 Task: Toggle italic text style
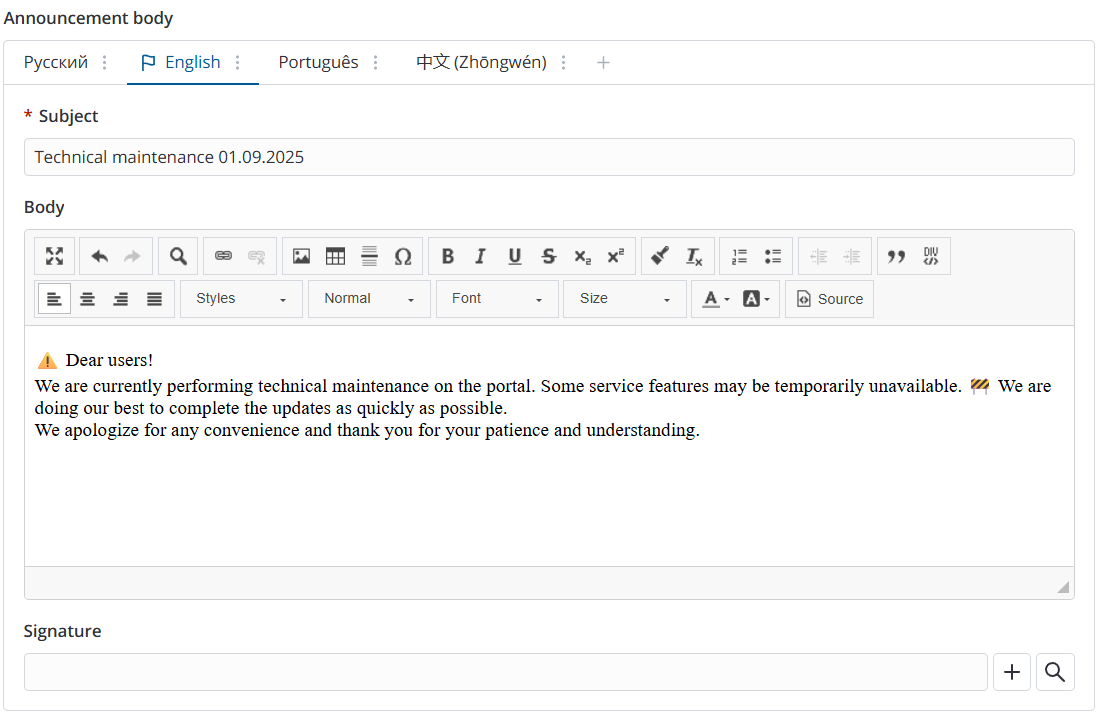(480, 256)
